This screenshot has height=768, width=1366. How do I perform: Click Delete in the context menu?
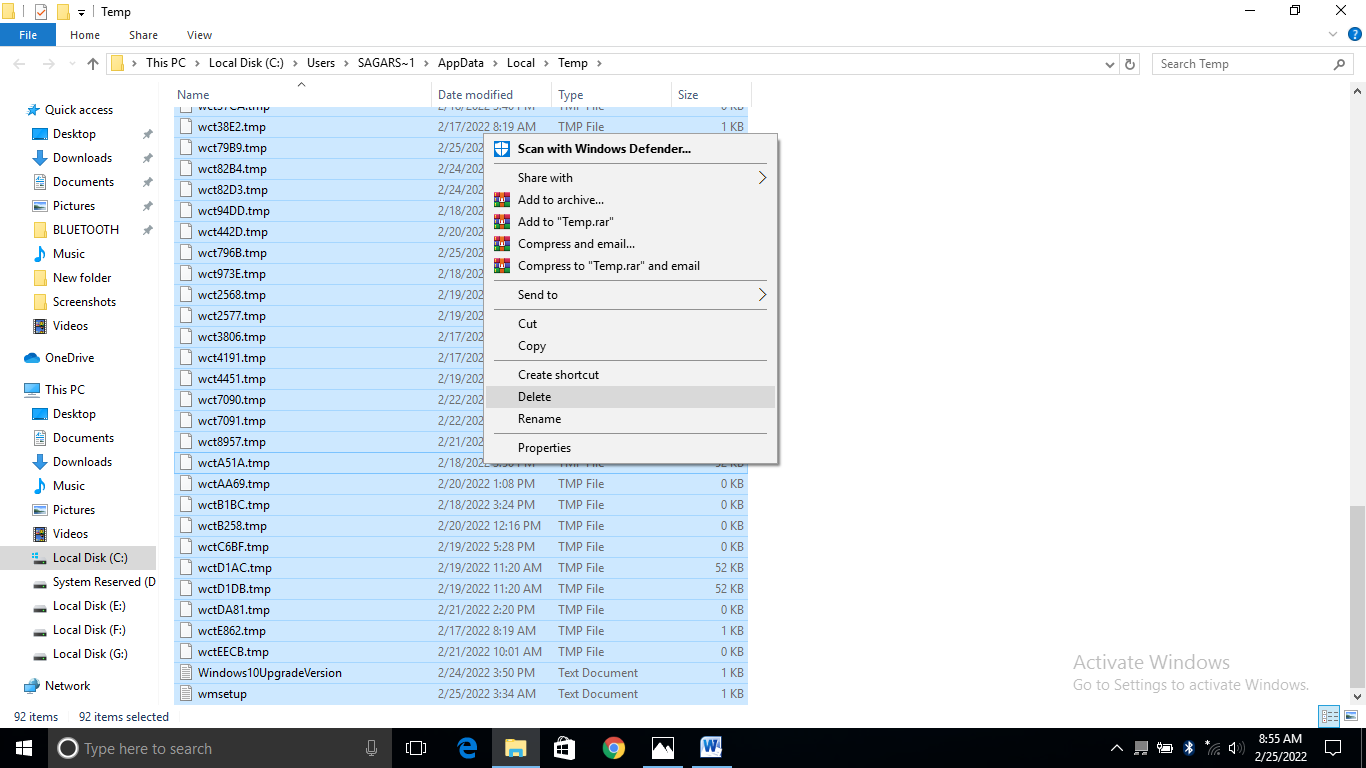pos(534,397)
